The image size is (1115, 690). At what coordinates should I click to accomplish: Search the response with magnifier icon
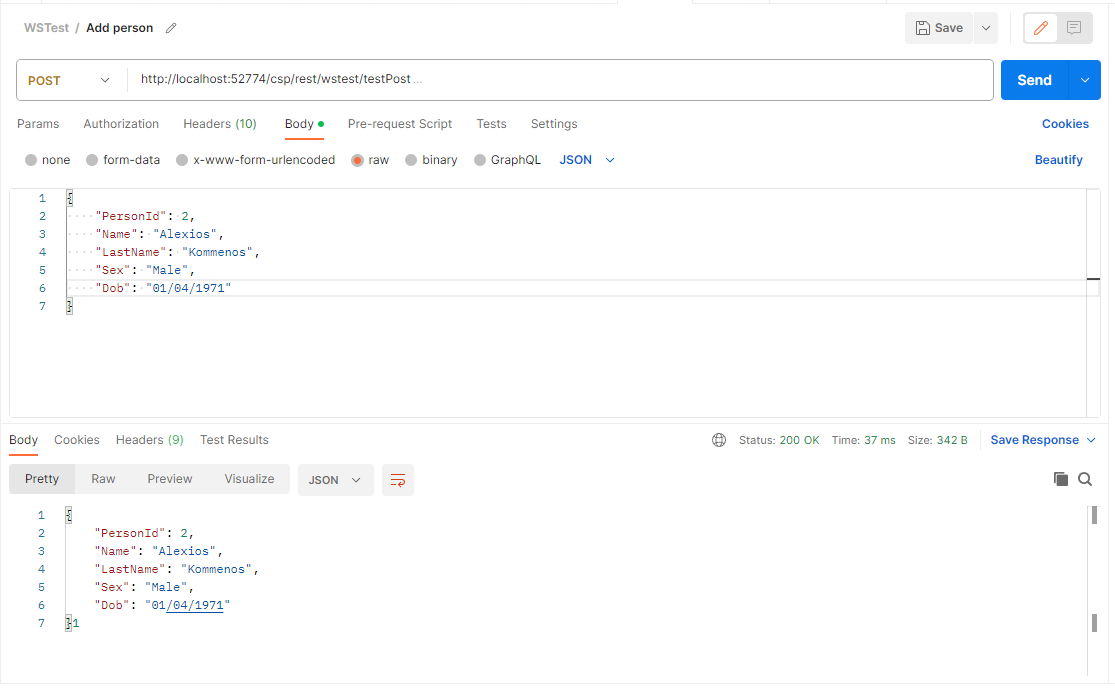1085,479
